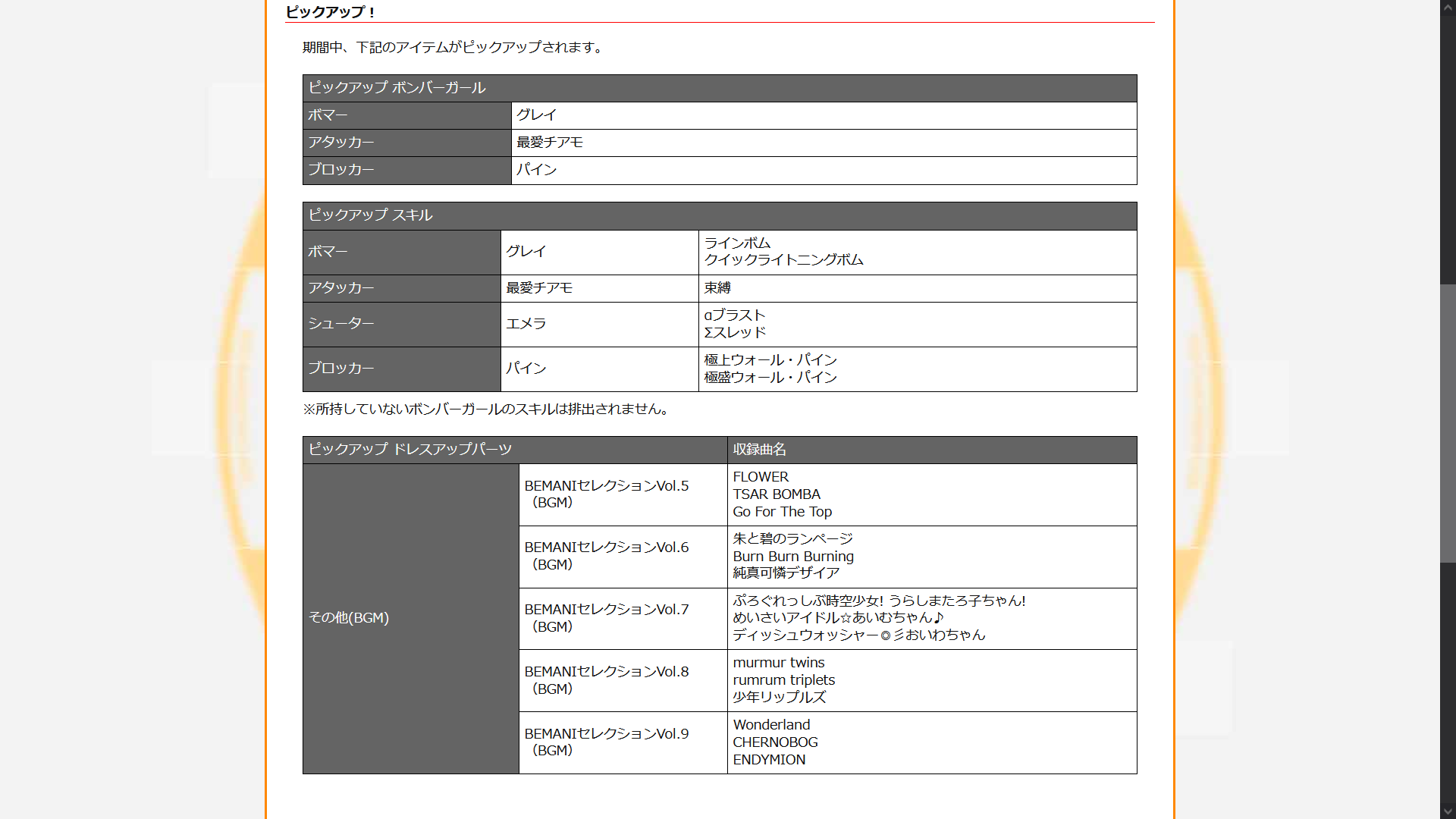Click the TSAR BOMBA song title
This screenshot has height=819, width=1456.
pyautogui.click(x=777, y=494)
